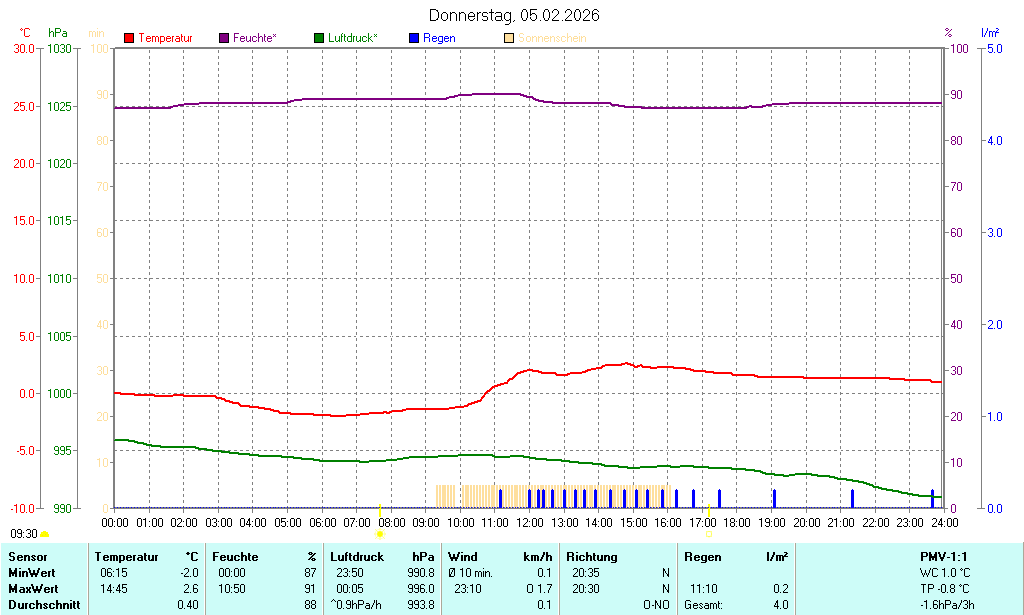Select the Luftdruck column header in table
Screen dimensions: 1024x615
pos(354,556)
